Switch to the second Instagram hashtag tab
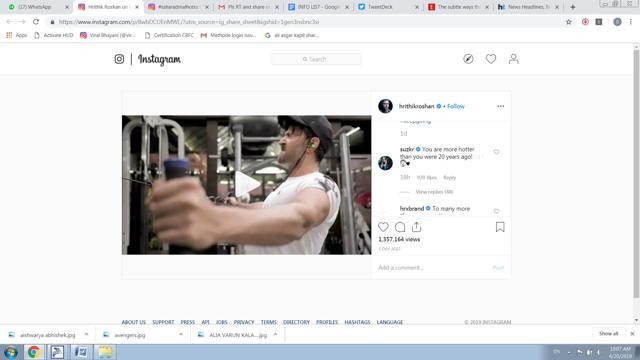The height and width of the screenshot is (360, 640). [178, 7]
